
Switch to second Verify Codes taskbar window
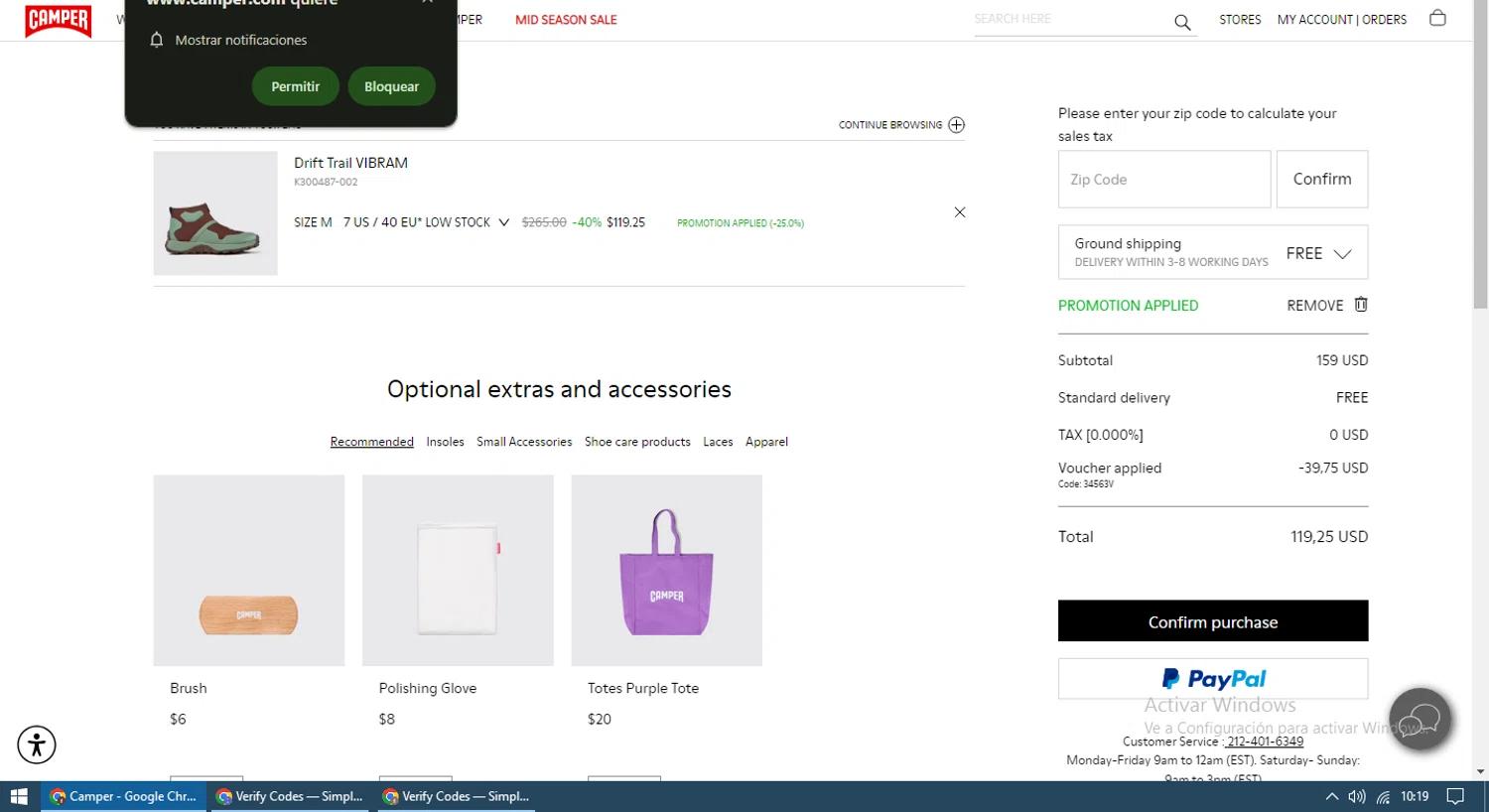456,796
